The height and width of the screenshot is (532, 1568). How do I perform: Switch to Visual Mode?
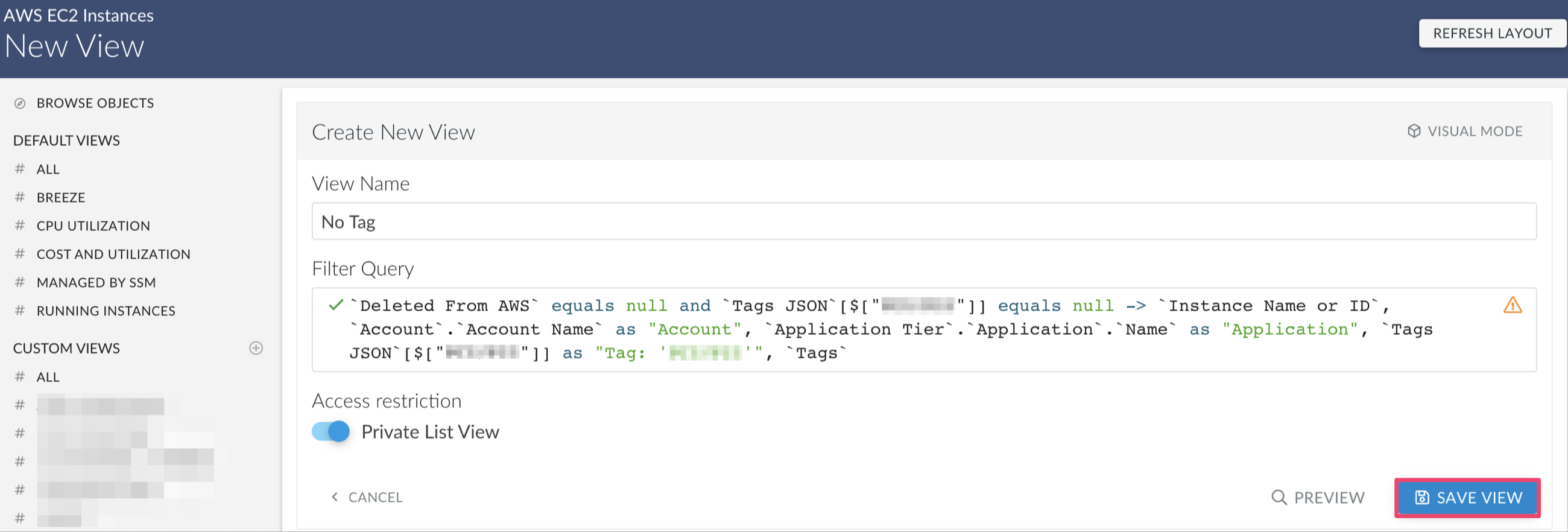click(x=1464, y=131)
